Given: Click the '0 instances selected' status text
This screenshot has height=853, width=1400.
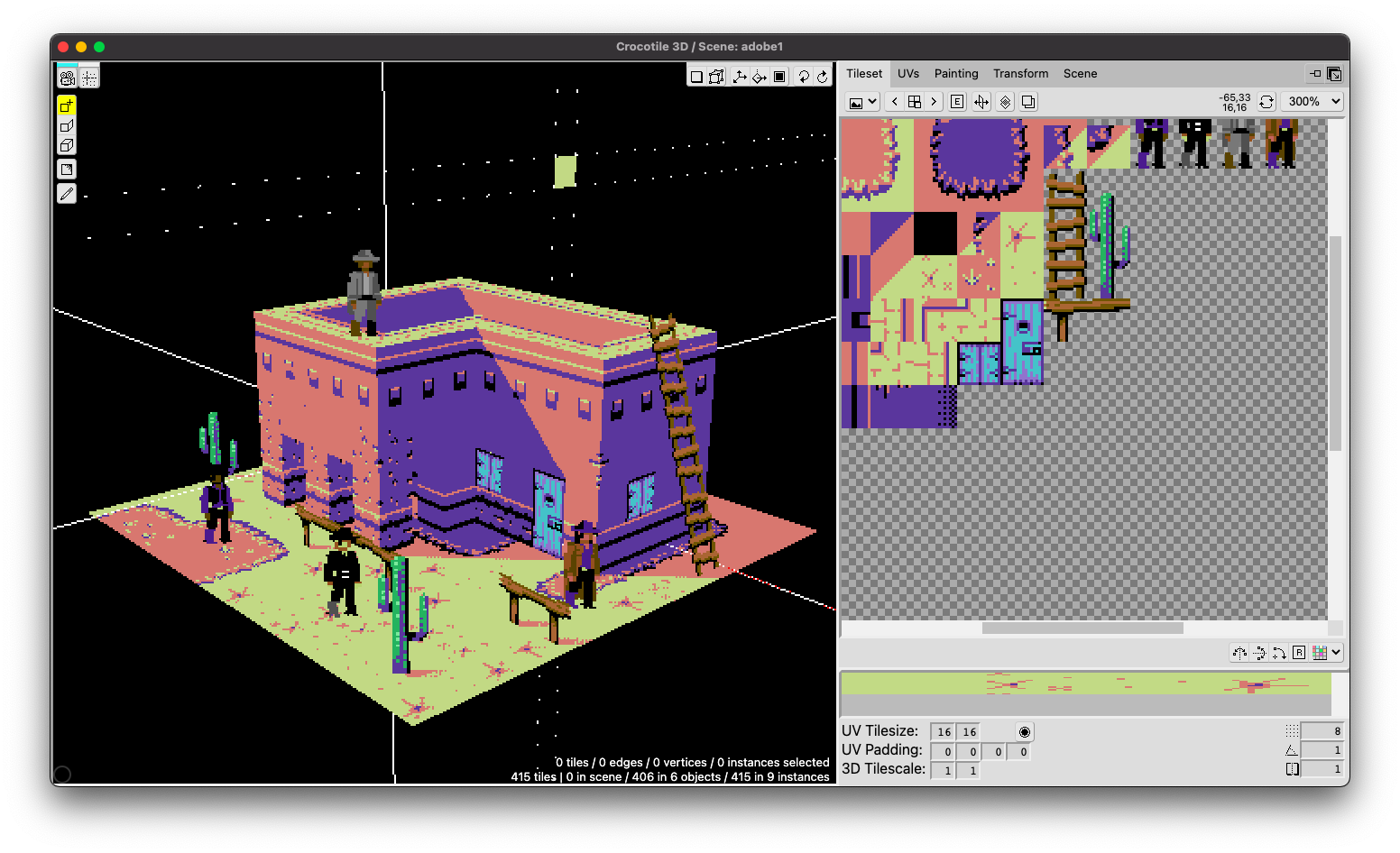Looking at the screenshot, I should (x=773, y=763).
